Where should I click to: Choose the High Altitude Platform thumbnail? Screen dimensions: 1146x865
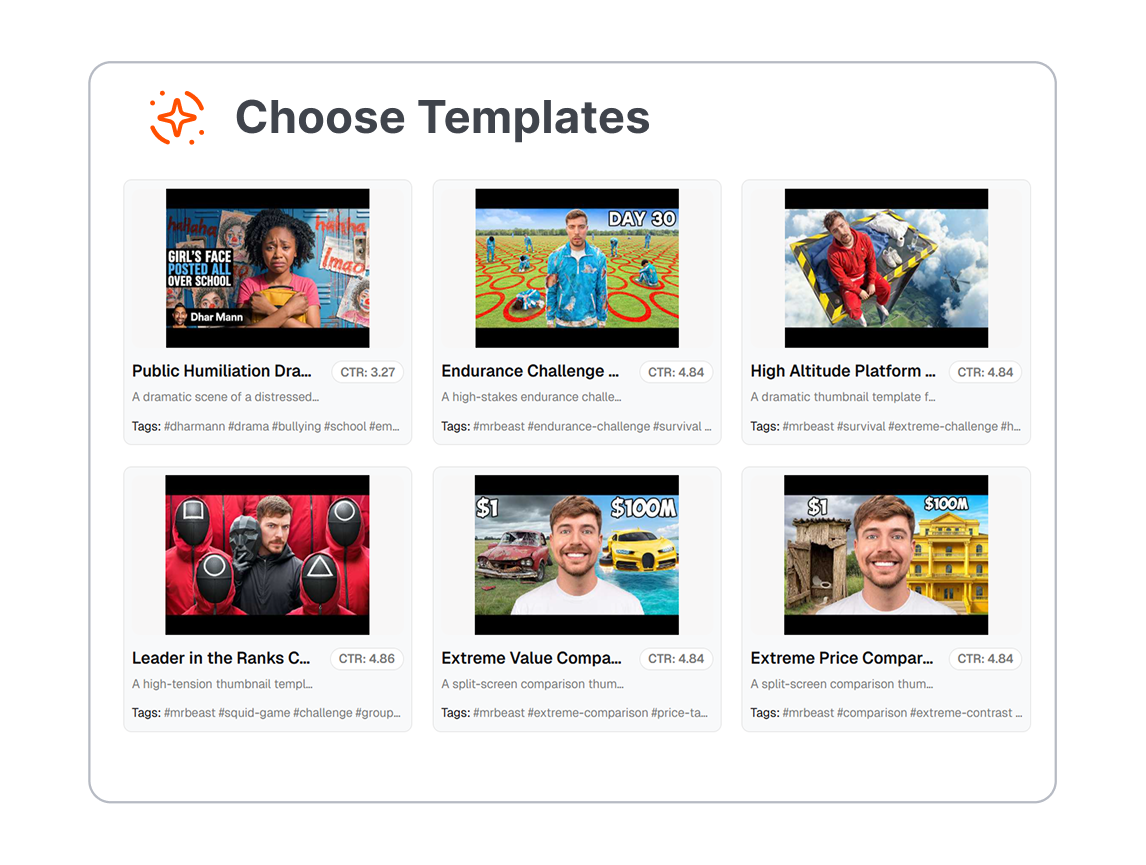click(x=886, y=268)
